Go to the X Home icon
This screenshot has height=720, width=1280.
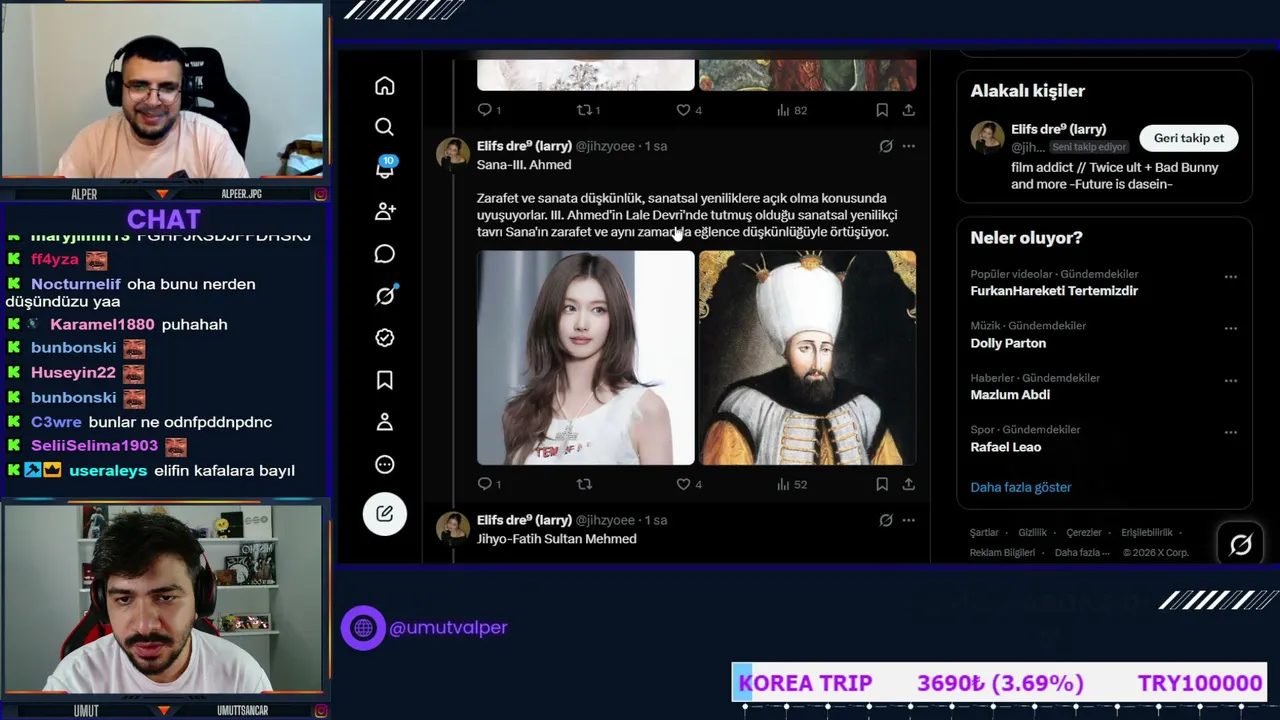(x=385, y=86)
